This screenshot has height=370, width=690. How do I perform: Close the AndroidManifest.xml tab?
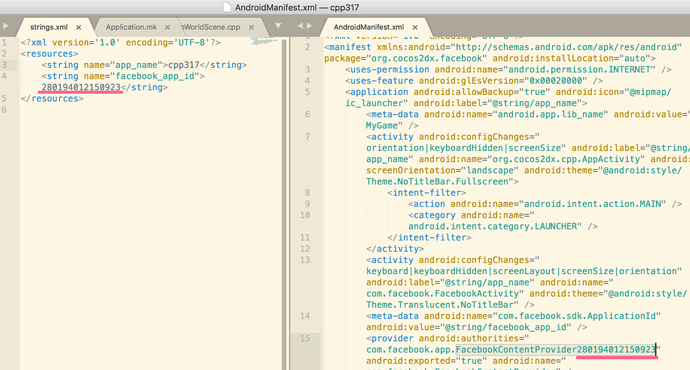click(x=415, y=27)
